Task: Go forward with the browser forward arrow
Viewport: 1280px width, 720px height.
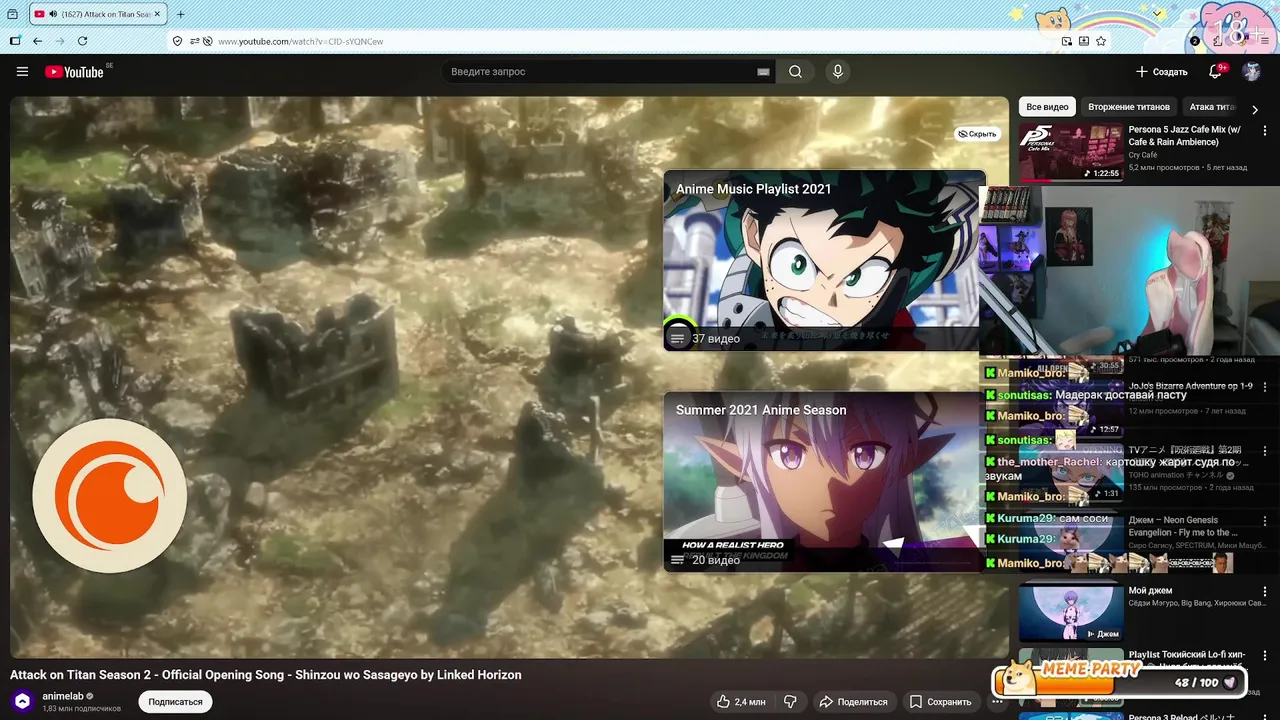Action: point(60,41)
